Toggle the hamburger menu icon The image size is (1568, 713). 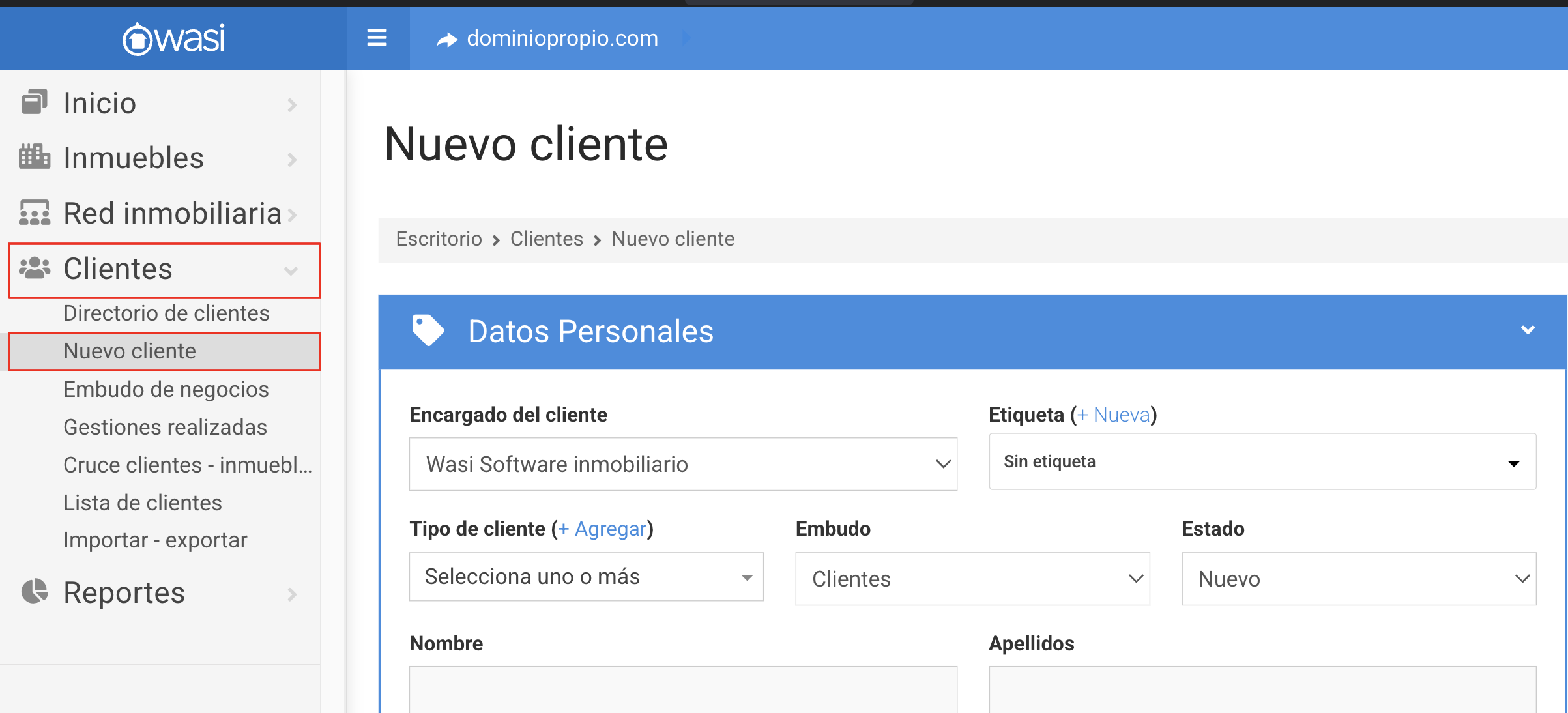[377, 38]
